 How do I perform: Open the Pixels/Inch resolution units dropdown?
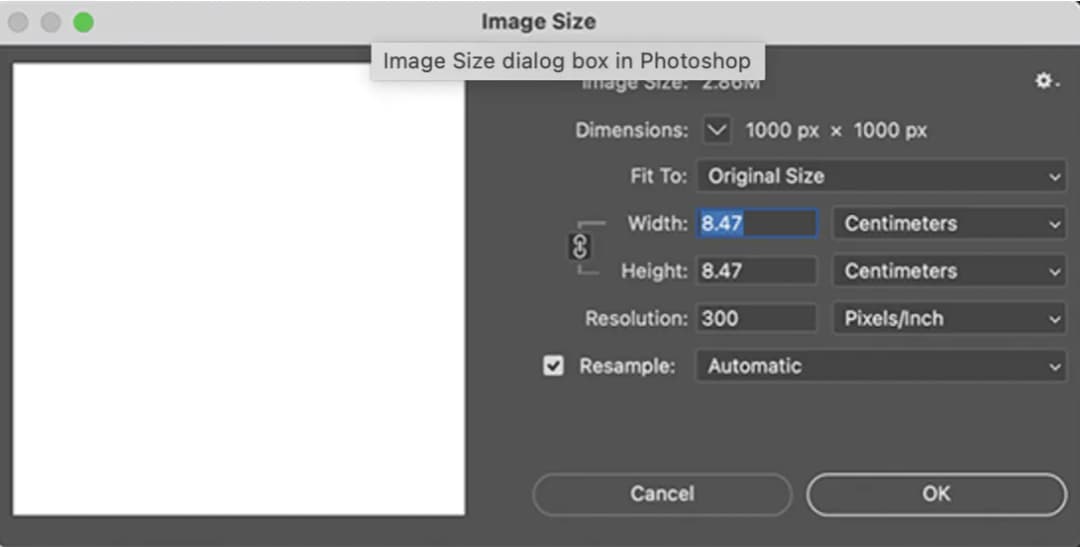(x=949, y=318)
